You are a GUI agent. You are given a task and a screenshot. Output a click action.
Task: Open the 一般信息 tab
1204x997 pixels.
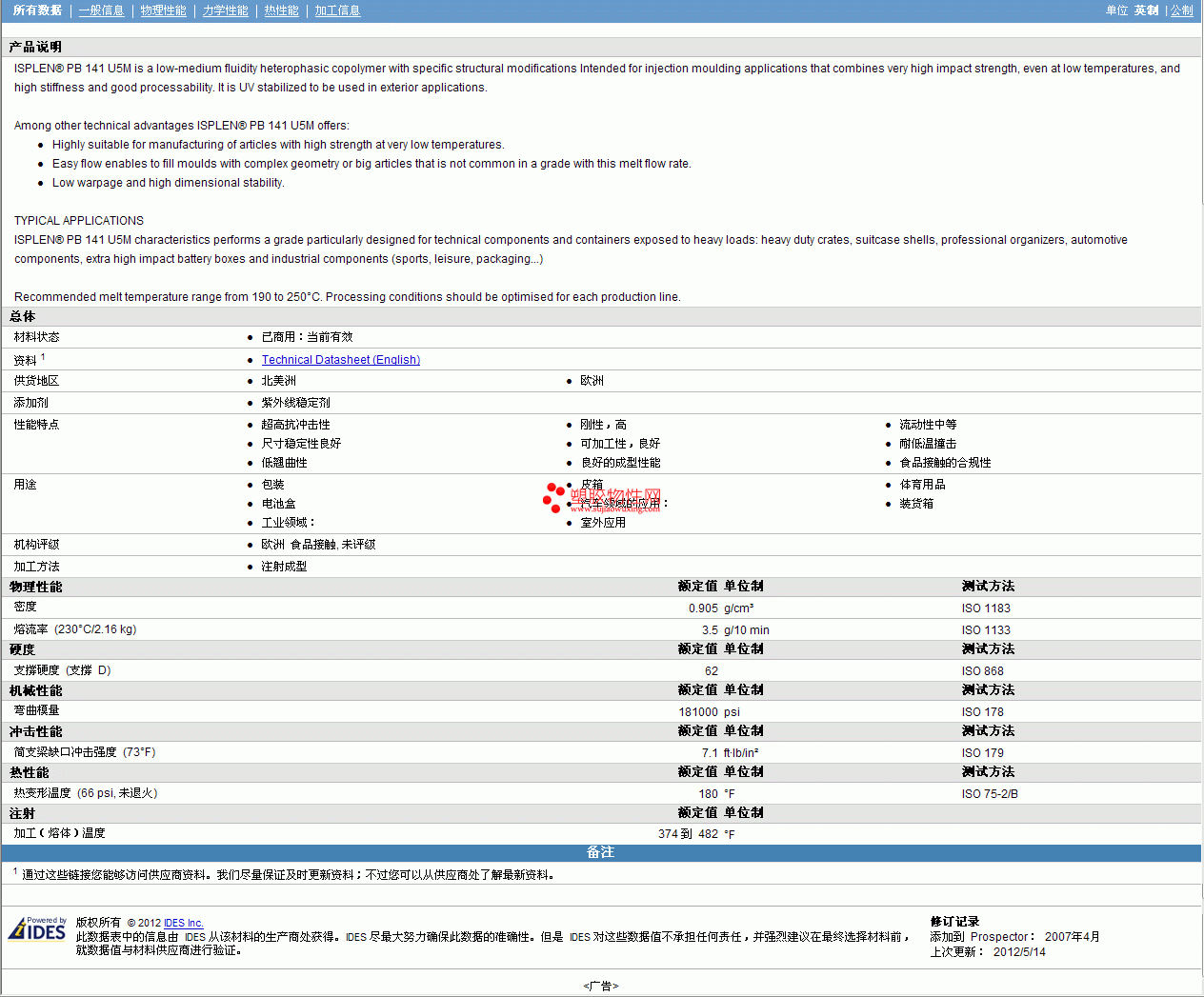[x=101, y=10]
